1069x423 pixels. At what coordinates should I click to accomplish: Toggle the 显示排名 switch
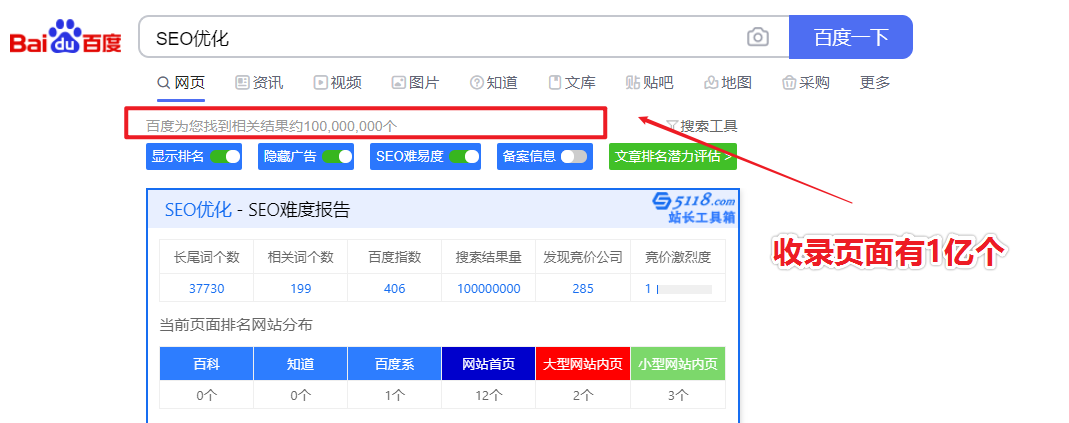point(225,156)
